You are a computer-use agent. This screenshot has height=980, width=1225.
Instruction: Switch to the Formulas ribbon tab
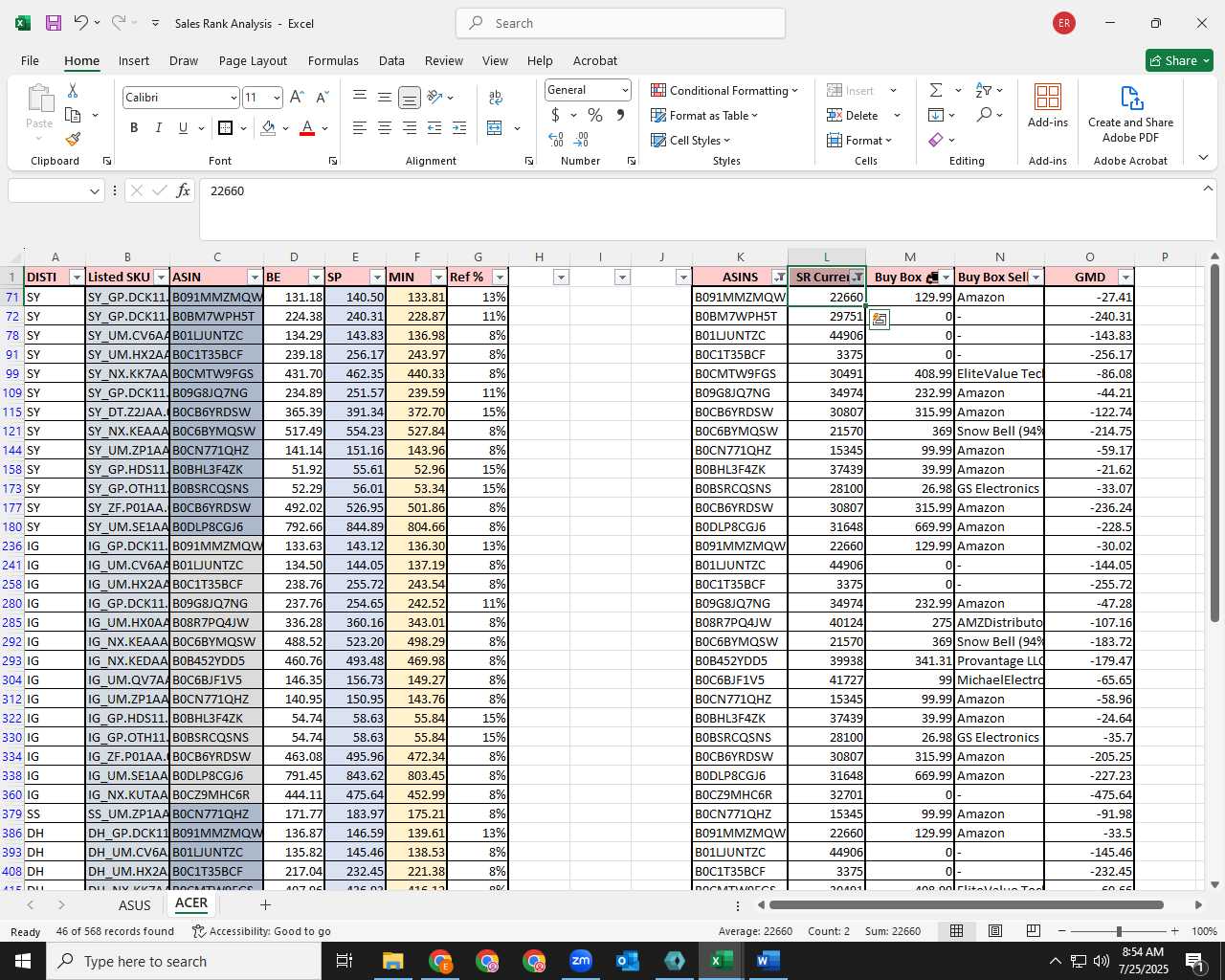click(333, 60)
